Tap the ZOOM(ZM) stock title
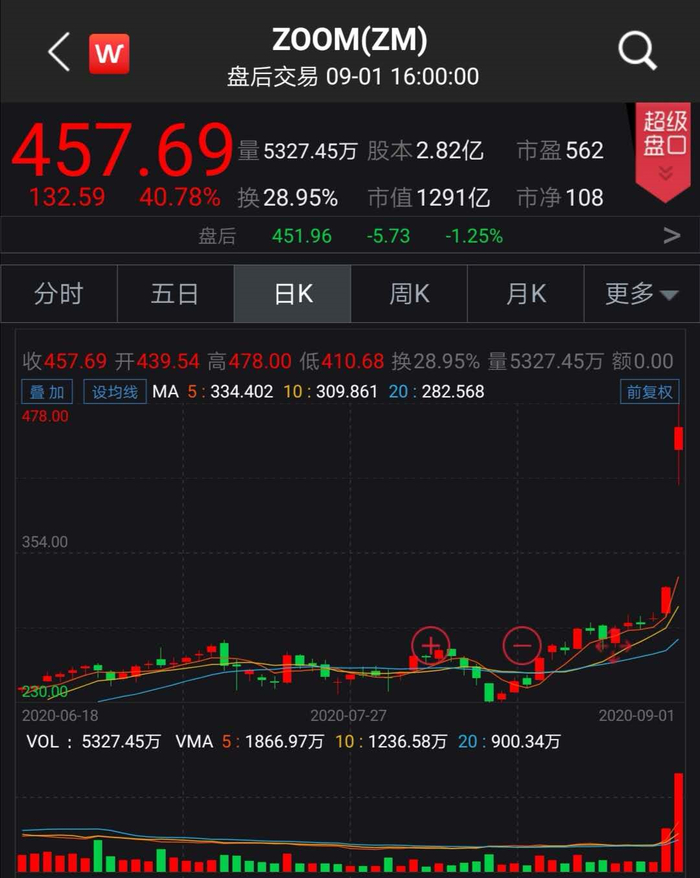Viewport: 700px width, 878px height. pos(350,40)
